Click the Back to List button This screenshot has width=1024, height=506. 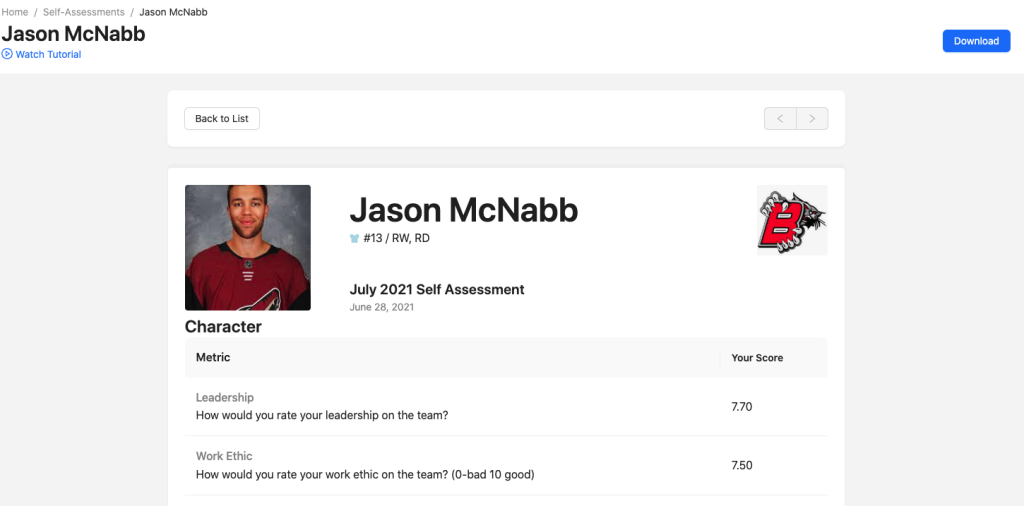[x=222, y=119]
